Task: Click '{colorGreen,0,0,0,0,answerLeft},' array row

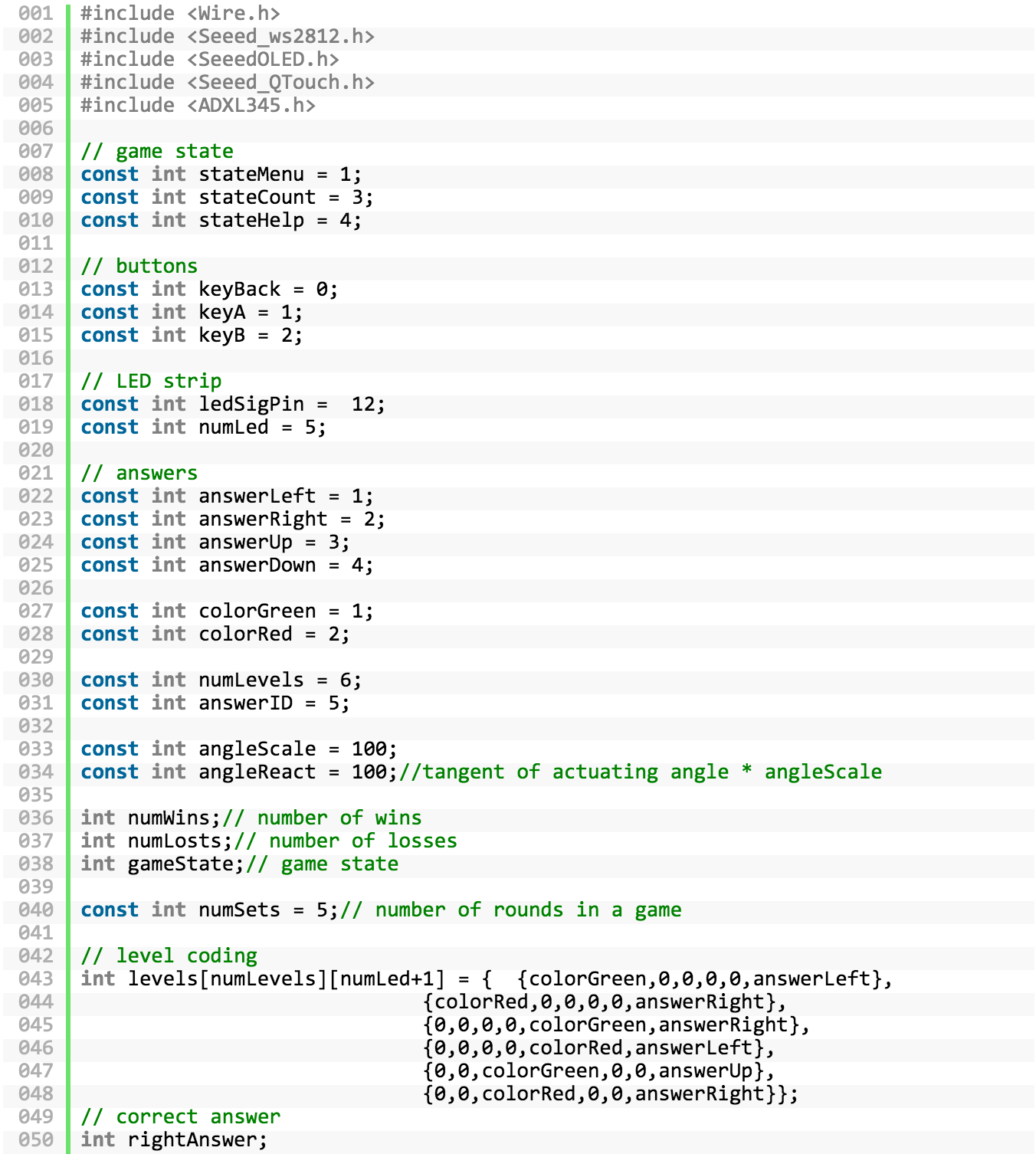Action: tap(706, 979)
